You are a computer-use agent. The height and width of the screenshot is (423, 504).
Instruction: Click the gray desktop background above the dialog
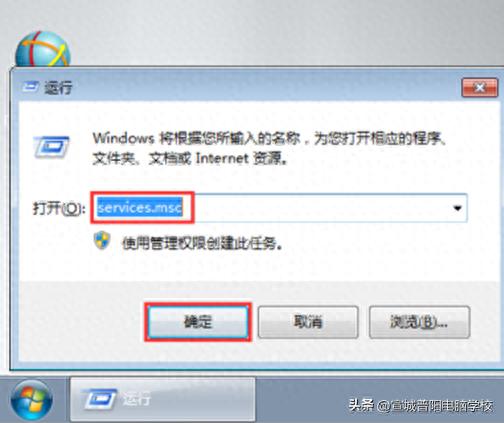(283, 32)
